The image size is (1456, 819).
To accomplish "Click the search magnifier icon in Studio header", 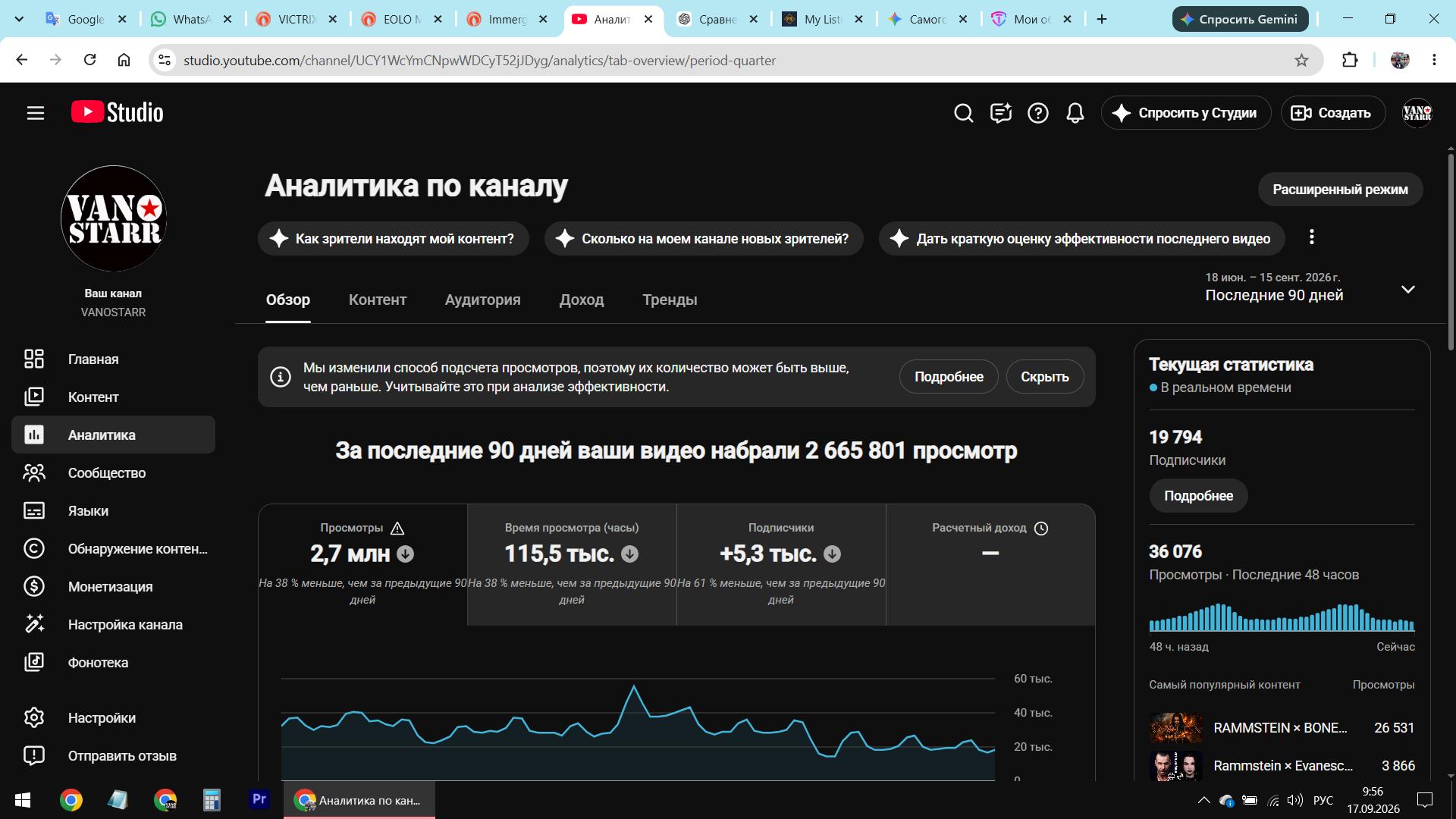I will click(x=963, y=113).
